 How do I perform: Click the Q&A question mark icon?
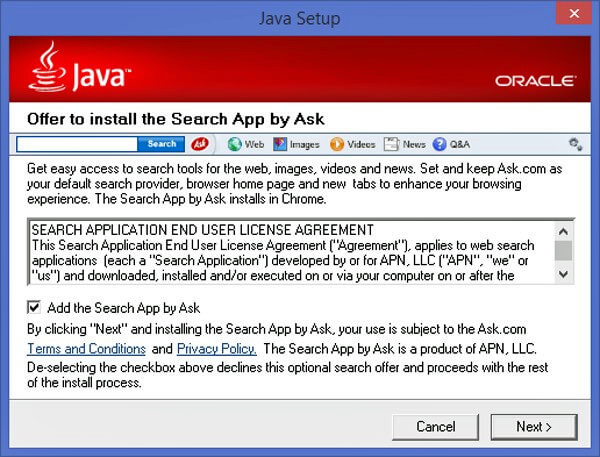pyautogui.click(x=439, y=144)
